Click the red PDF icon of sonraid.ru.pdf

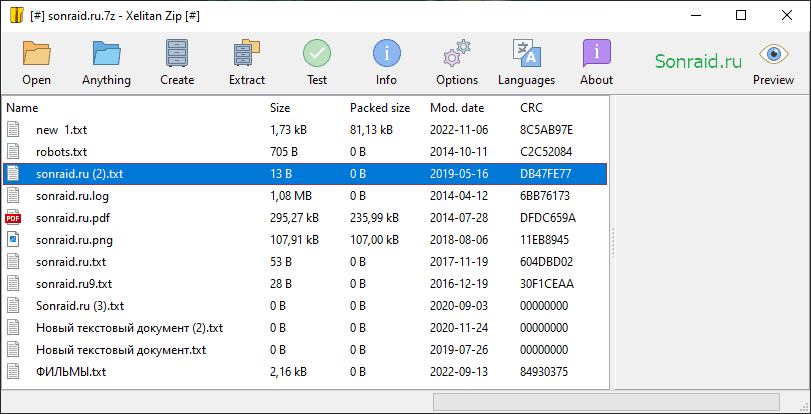pos(13,218)
